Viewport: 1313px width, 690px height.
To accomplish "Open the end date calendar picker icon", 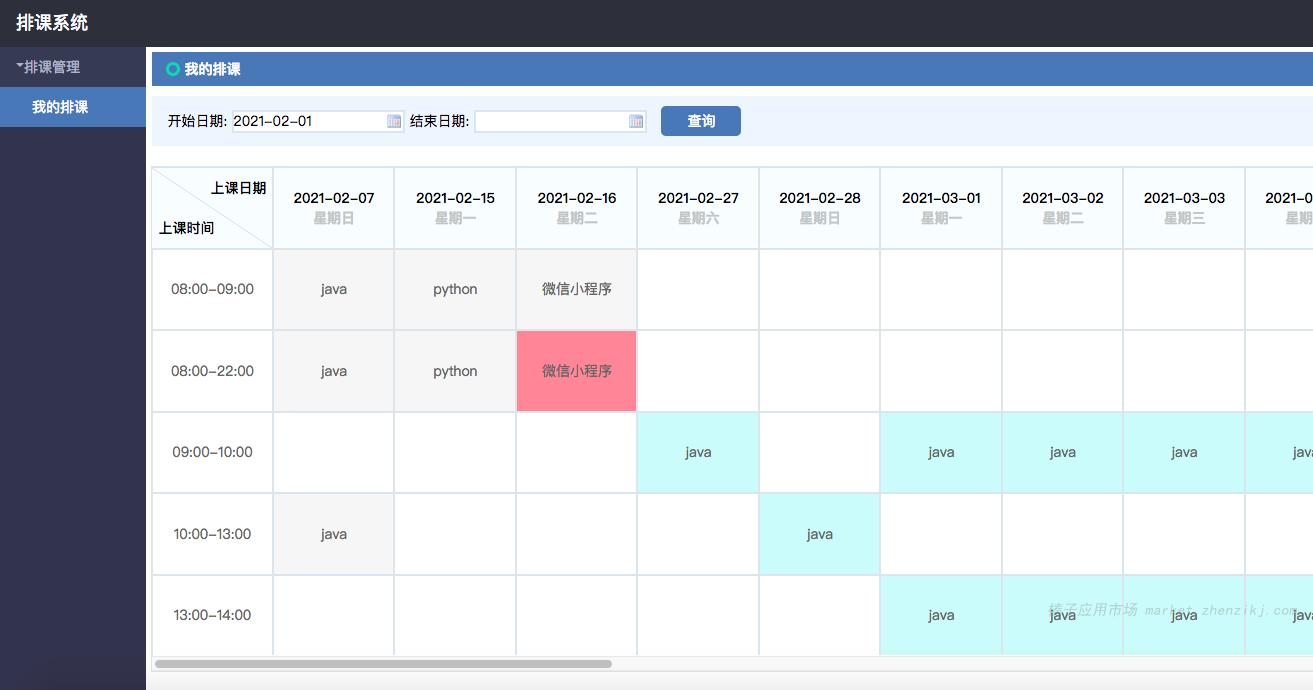I will pyautogui.click(x=636, y=121).
